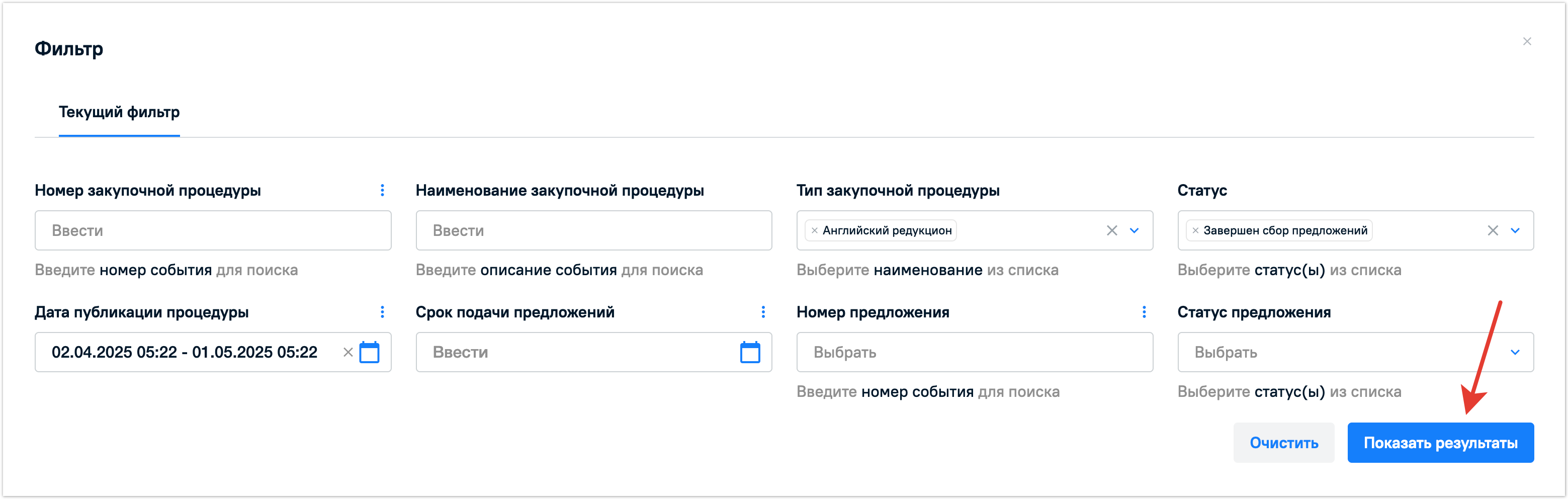Focus the Номер закупочной процедуры input
Image resolution: width=1568 pixels, height=499 pixels.
213,230
